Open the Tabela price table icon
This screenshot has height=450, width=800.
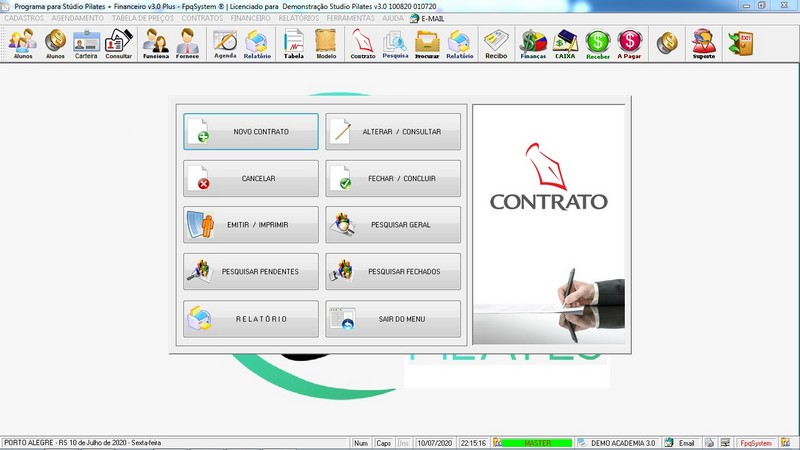(294, 44)
